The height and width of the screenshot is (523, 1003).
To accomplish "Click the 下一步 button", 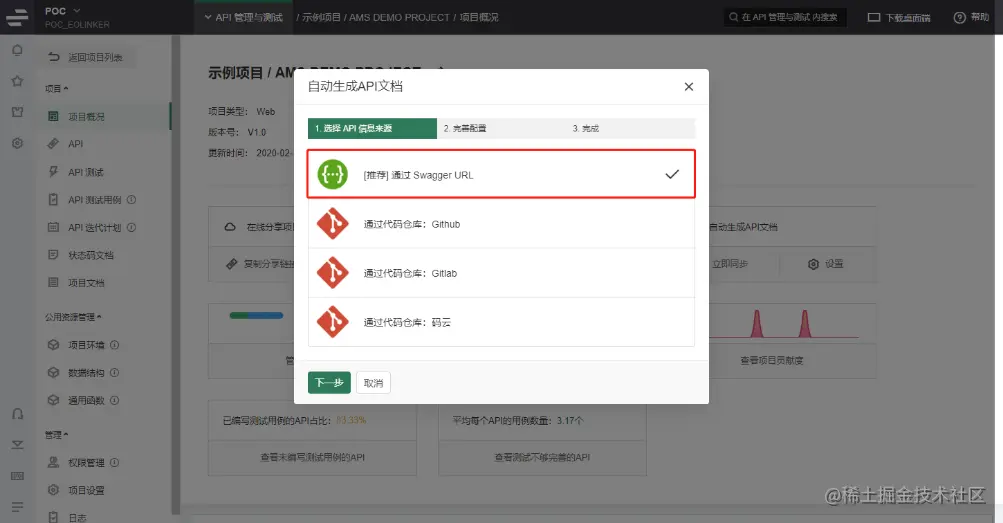I will [329, 382].
